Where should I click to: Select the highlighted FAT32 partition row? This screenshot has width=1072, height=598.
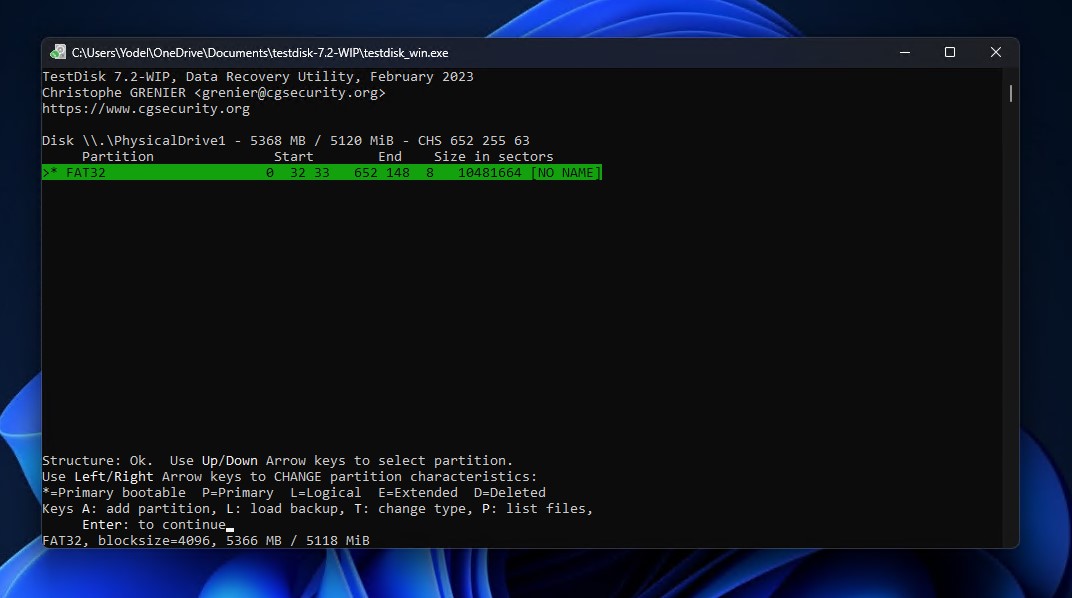[320, 173]
